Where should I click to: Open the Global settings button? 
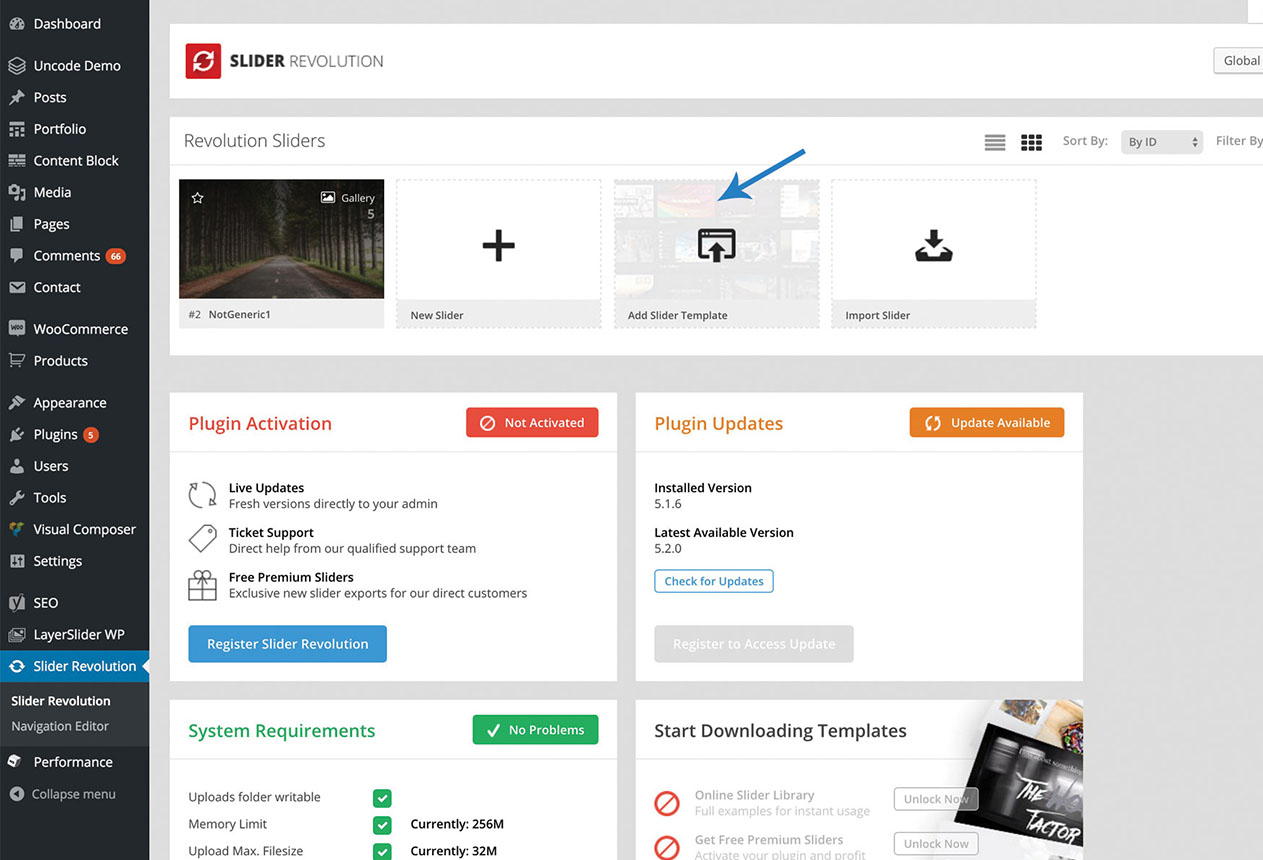pyautogui.click(x=1240, y=61)
